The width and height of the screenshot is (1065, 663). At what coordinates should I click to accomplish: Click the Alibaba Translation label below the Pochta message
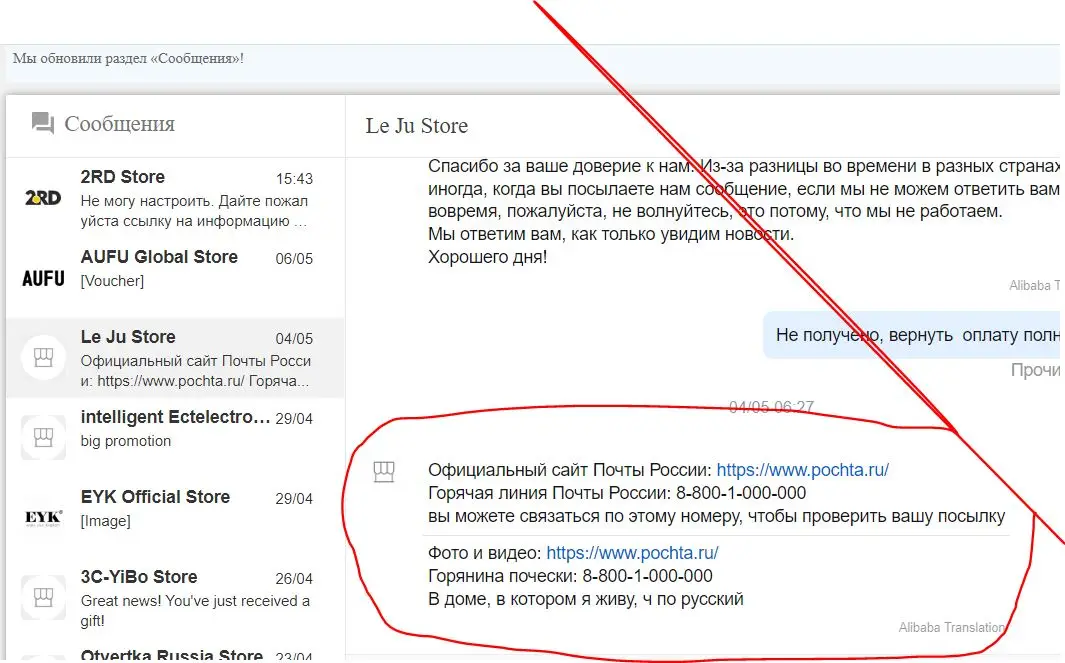952,628
